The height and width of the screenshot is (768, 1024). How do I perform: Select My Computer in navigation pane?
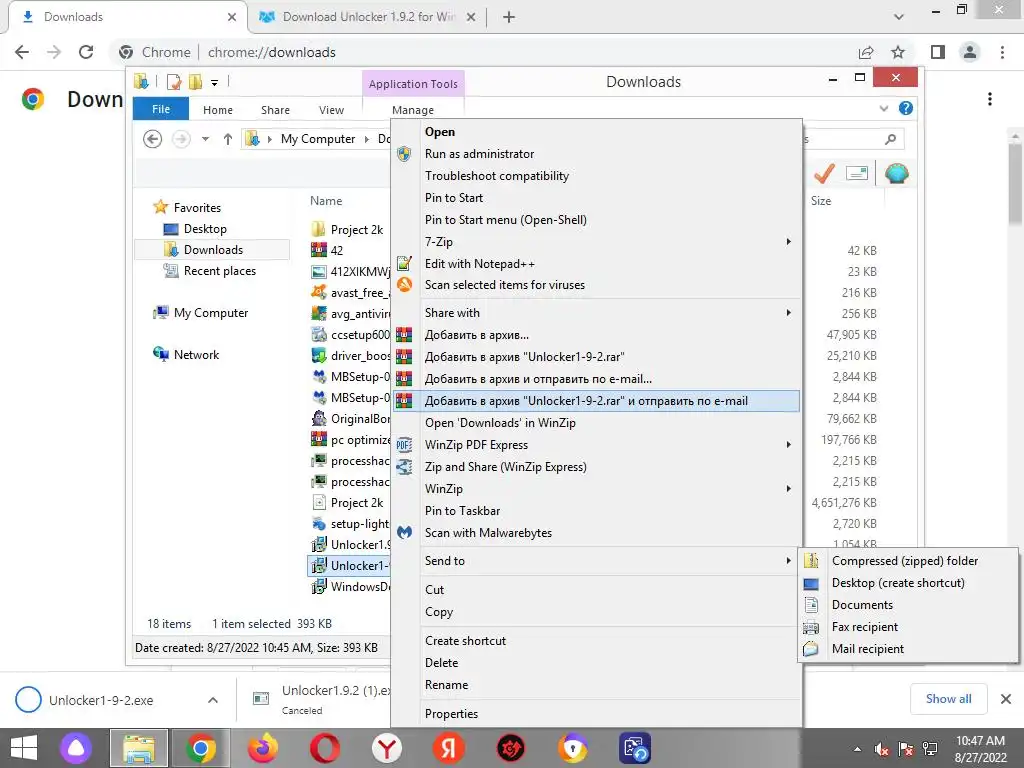click(210, 313)
